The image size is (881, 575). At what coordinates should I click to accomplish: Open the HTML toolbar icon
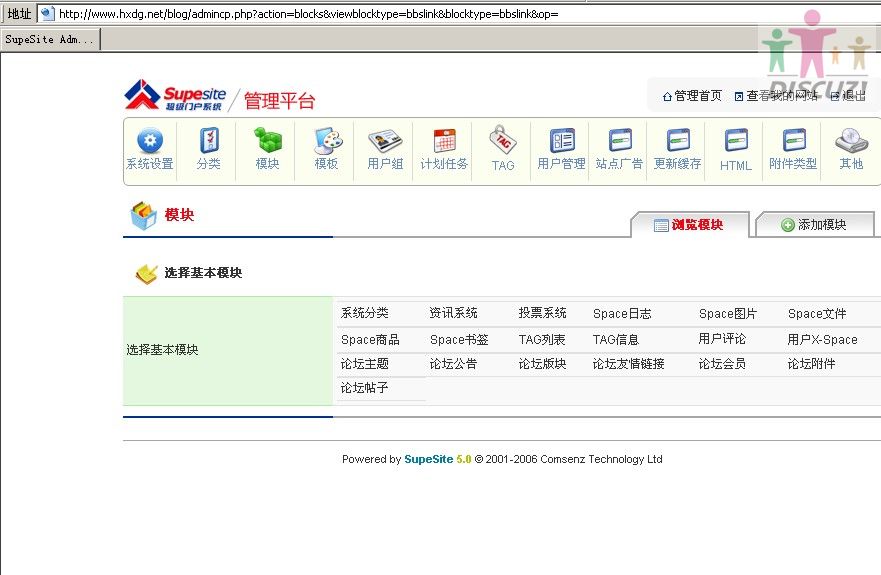736,141
